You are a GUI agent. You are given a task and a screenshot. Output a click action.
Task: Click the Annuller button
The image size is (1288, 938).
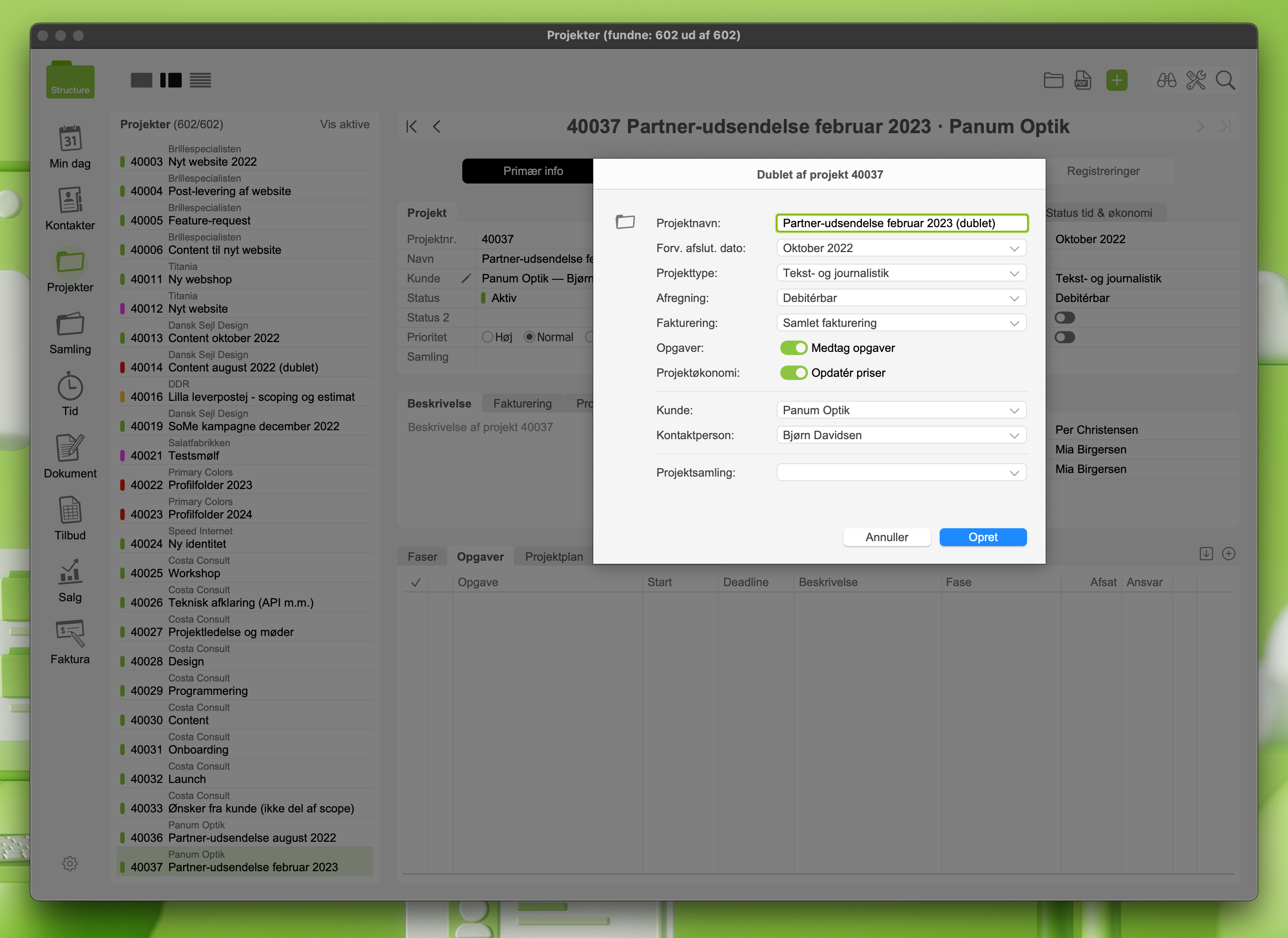886,537
